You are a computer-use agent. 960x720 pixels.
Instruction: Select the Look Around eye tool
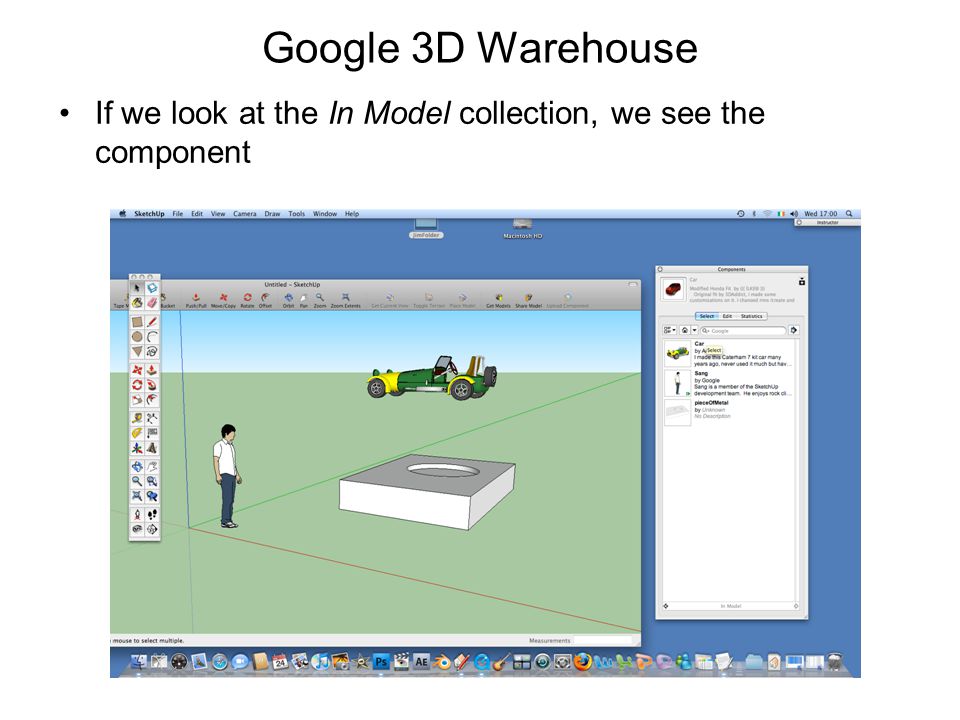[137, 530]
